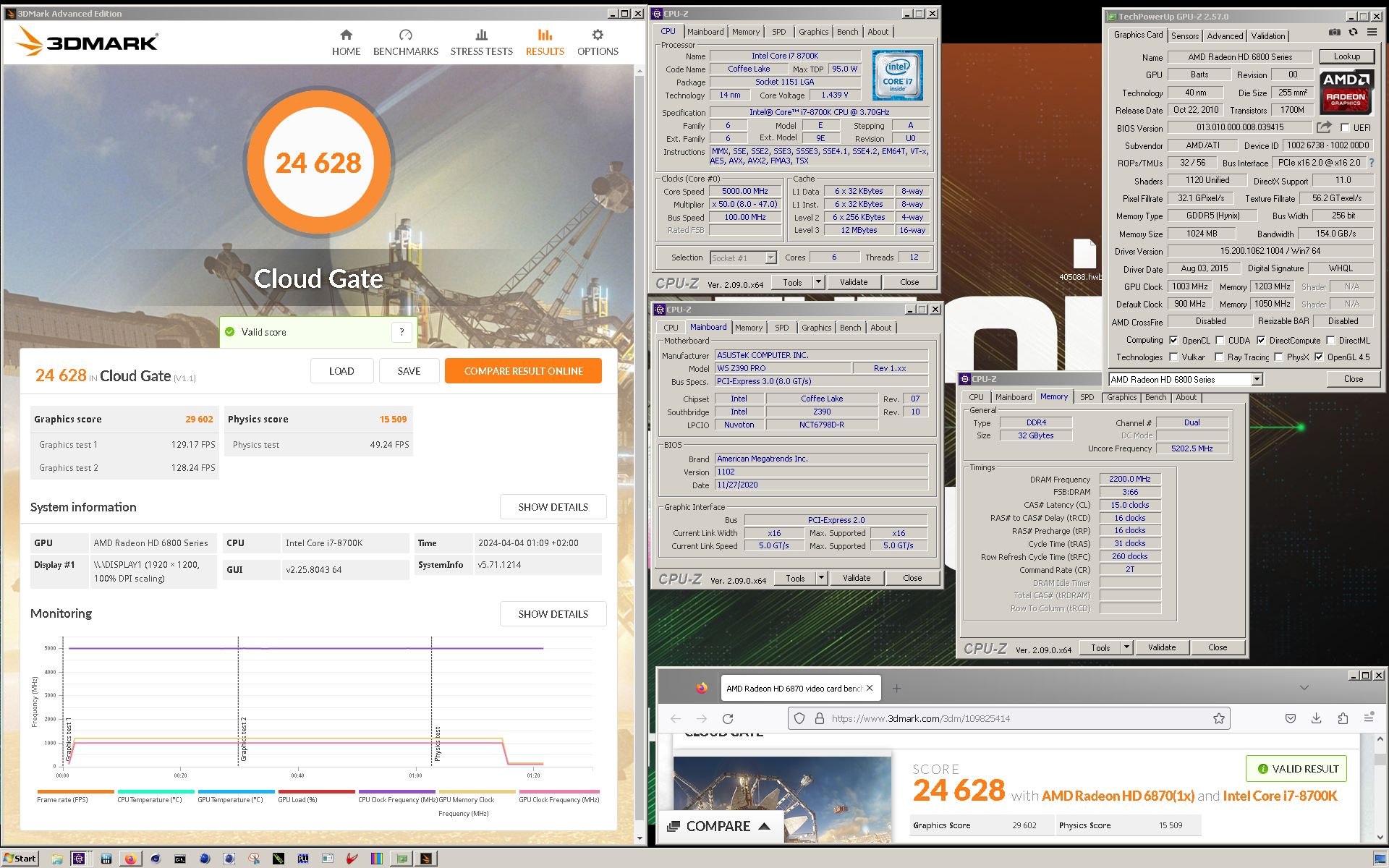This screenshot has width=1389, height=868.
Task: Open the Bench tab in CPU-Z CPU window
Action: 847,32
